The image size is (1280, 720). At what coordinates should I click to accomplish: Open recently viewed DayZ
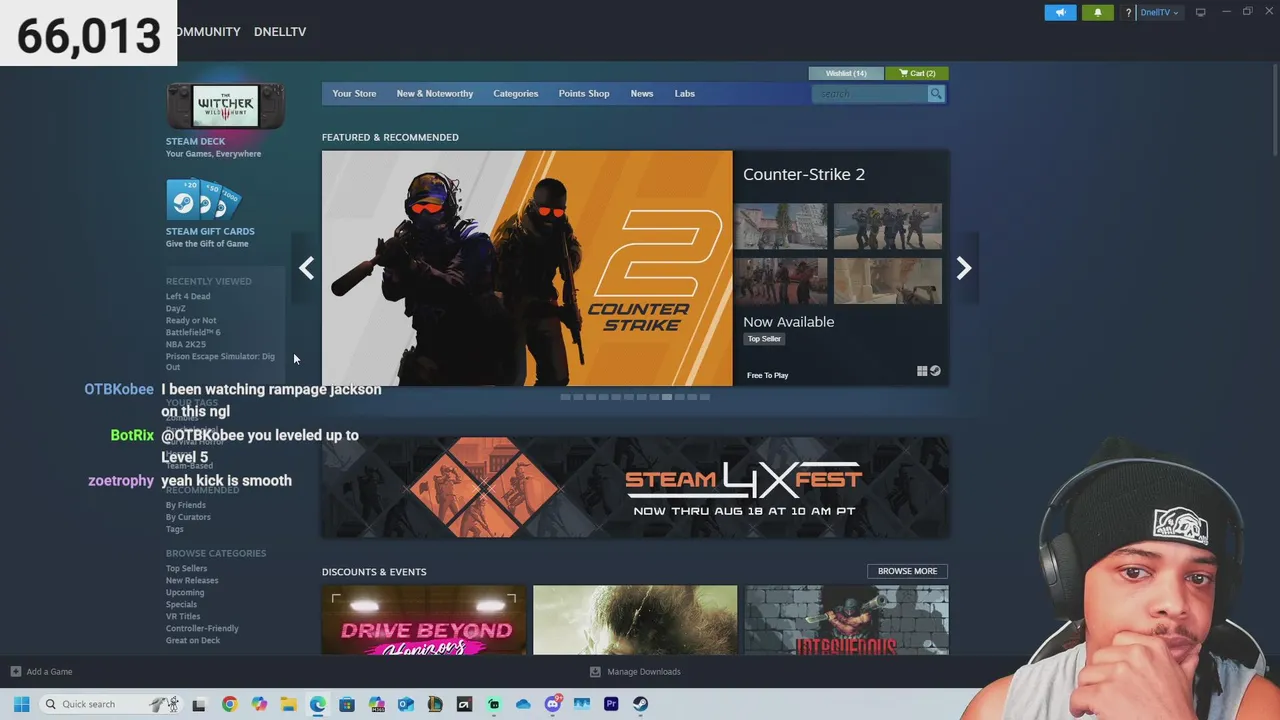(176, 308)
